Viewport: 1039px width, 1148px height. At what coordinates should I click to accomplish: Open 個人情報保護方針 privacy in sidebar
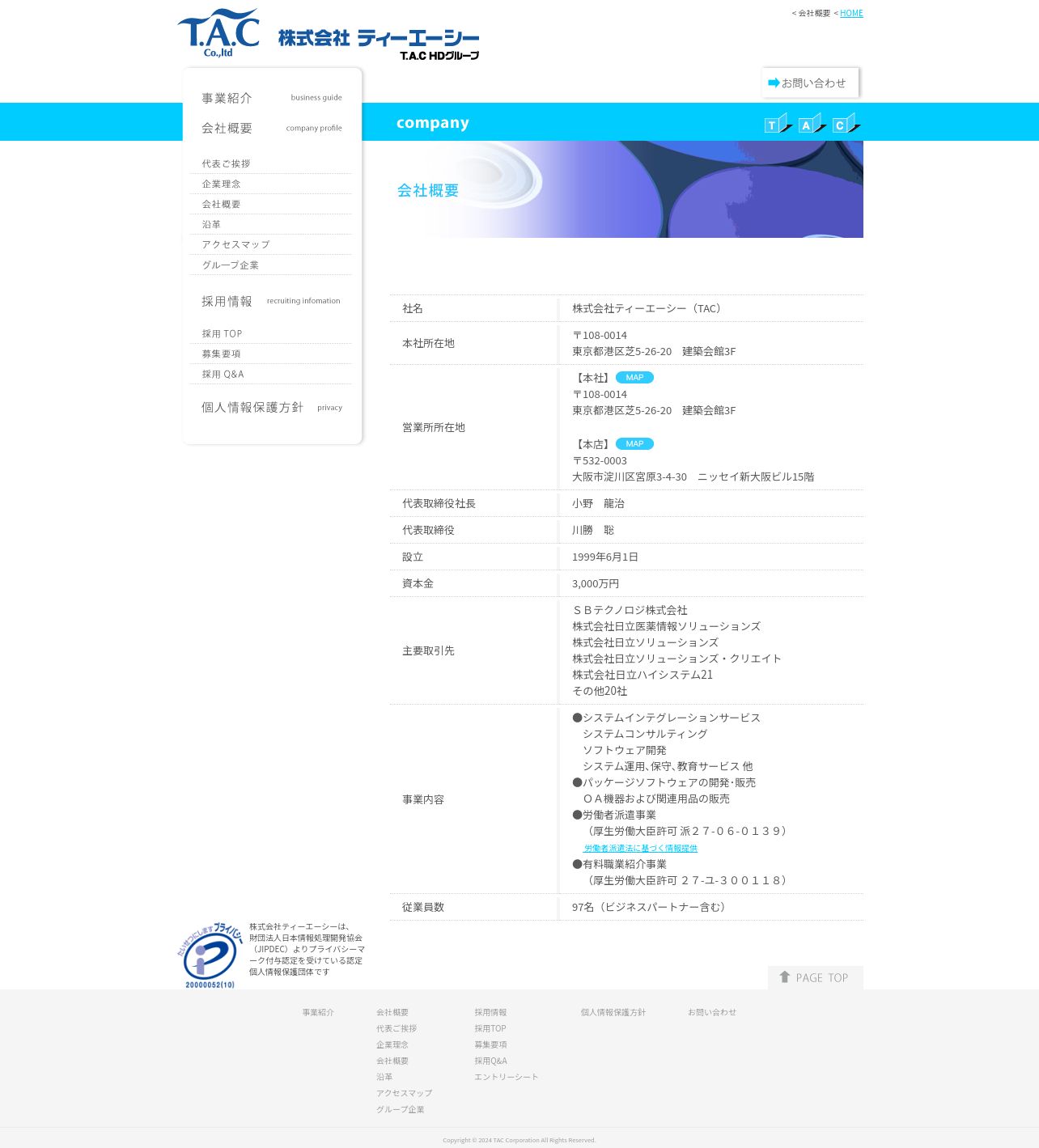click(x=272, y=407)
